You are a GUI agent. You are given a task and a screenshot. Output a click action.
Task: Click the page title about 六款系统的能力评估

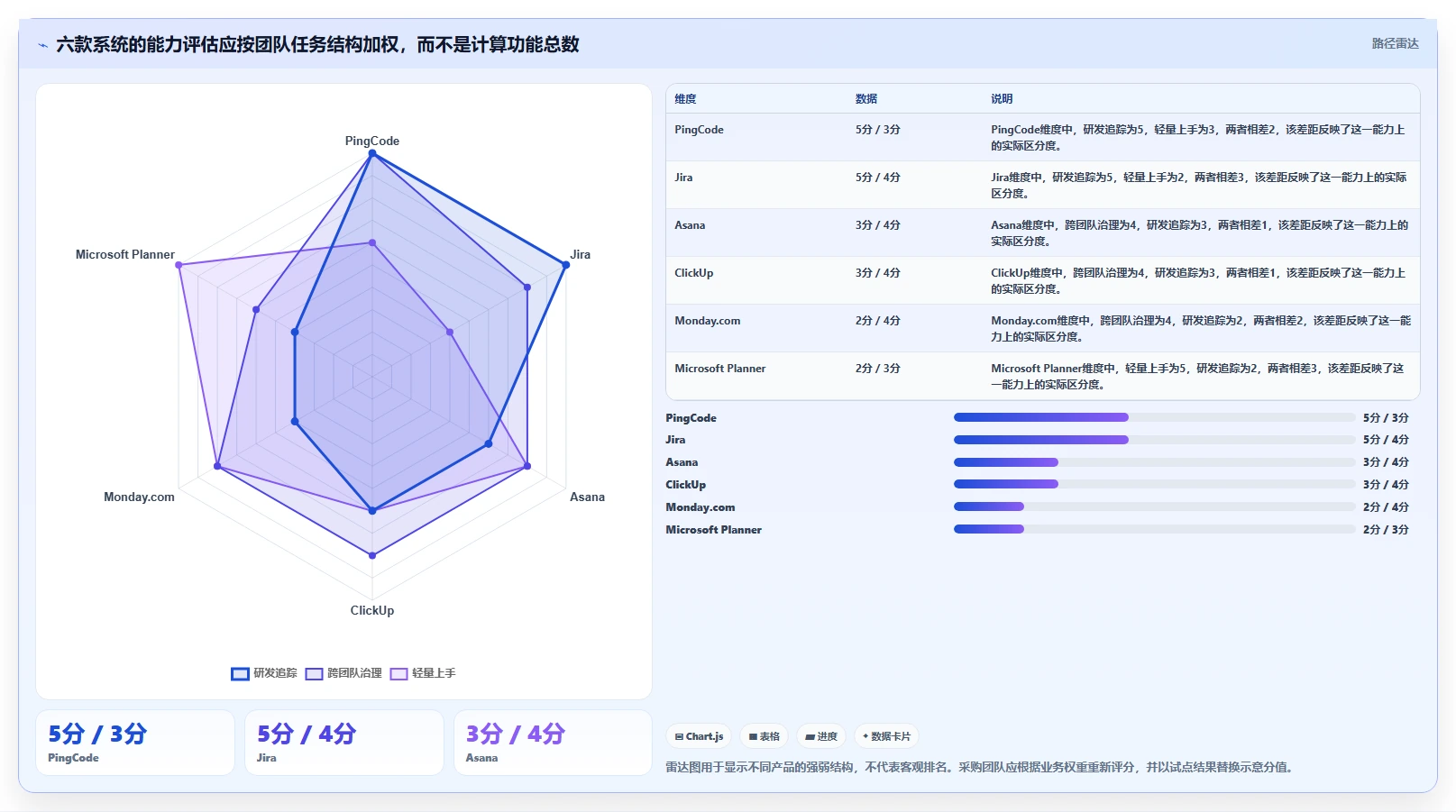pos(317,45)
